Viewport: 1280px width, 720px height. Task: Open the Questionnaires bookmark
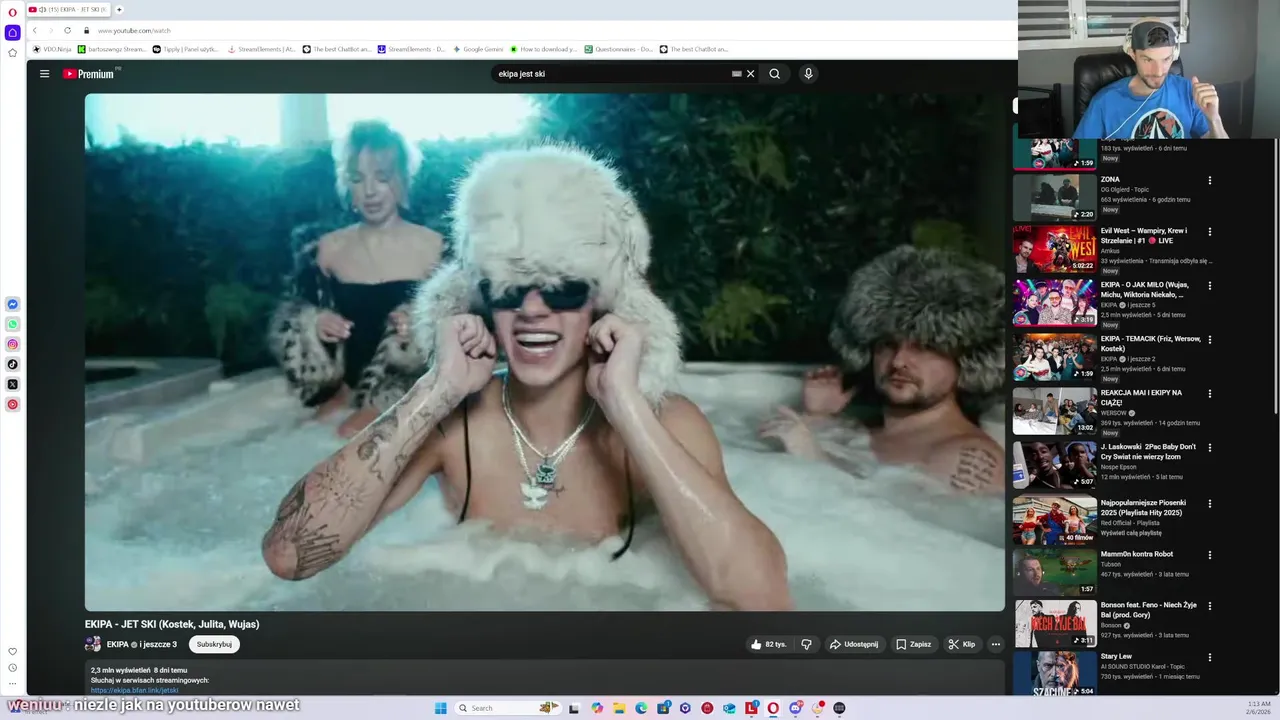[619, 49]
